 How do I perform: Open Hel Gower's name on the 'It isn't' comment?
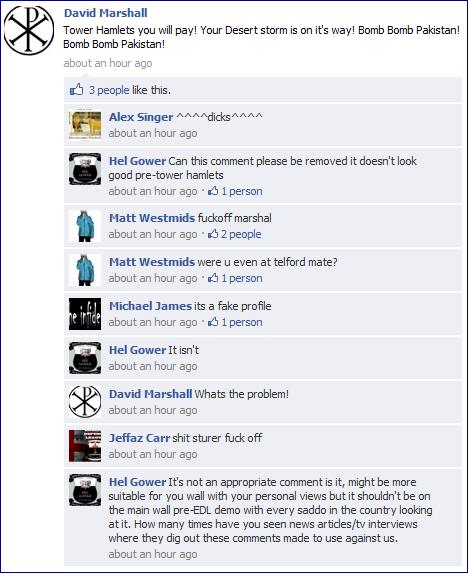point(137,350)
